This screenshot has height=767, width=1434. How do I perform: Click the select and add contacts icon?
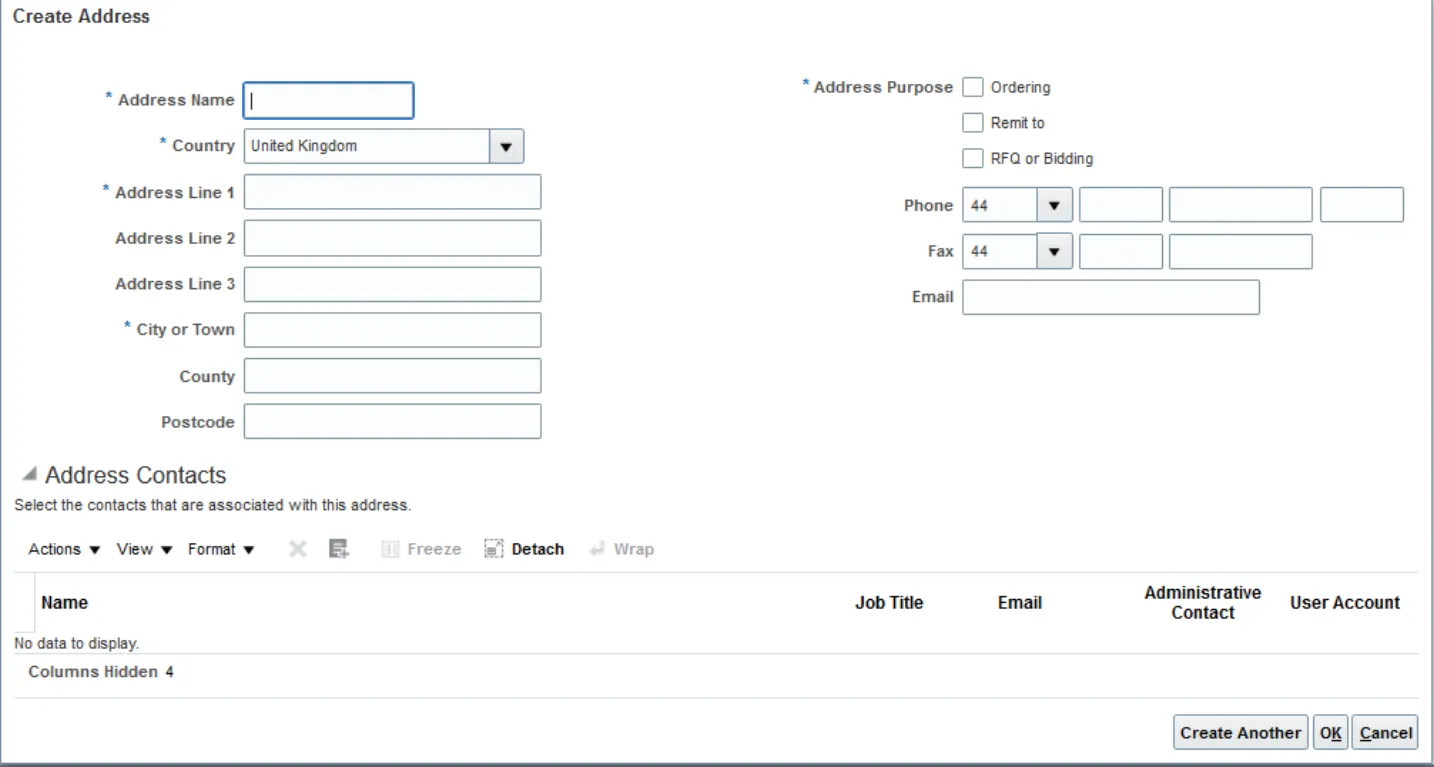tap(339, 549)
